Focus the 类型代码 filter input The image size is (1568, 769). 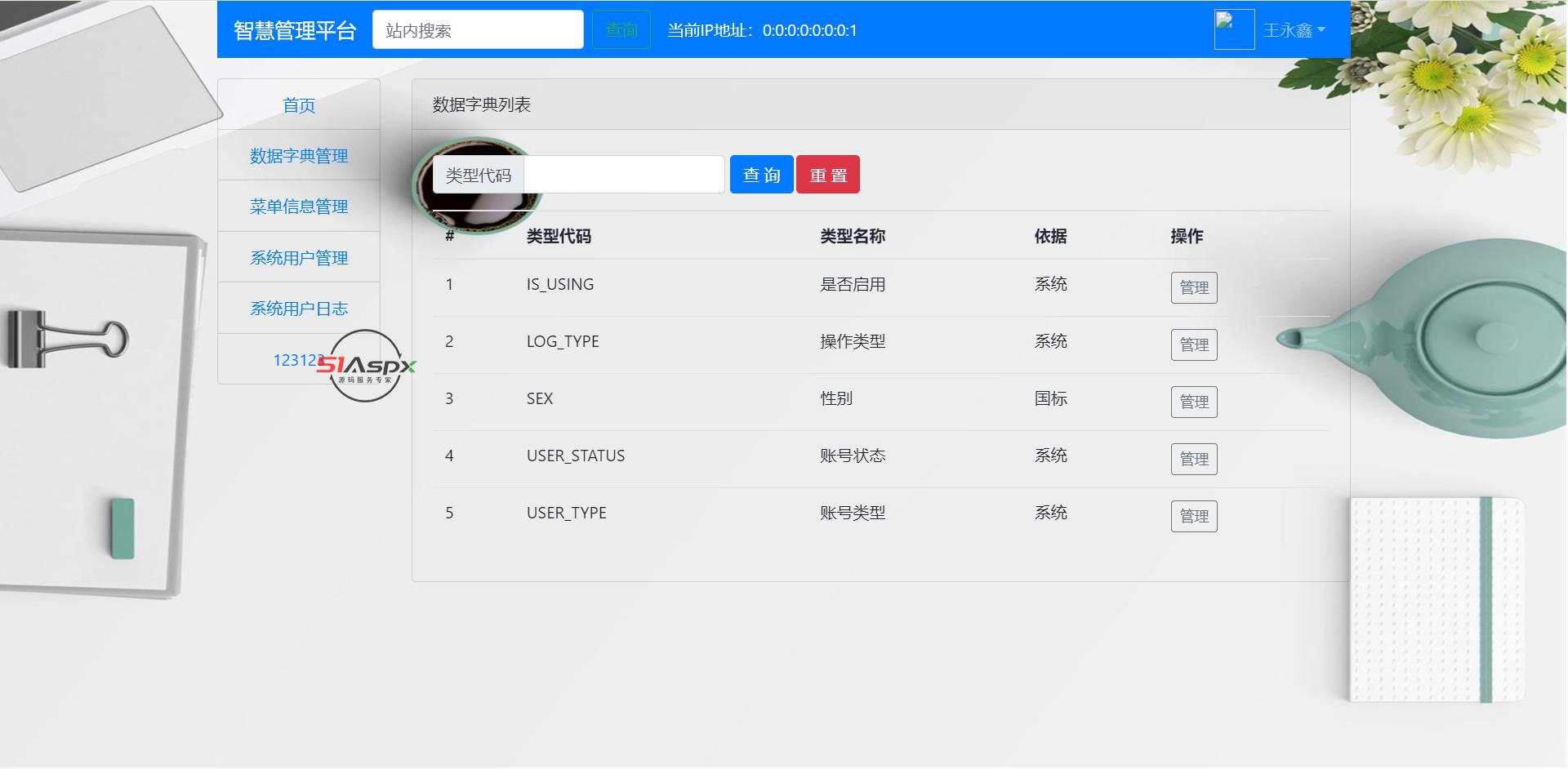point(624,175)
